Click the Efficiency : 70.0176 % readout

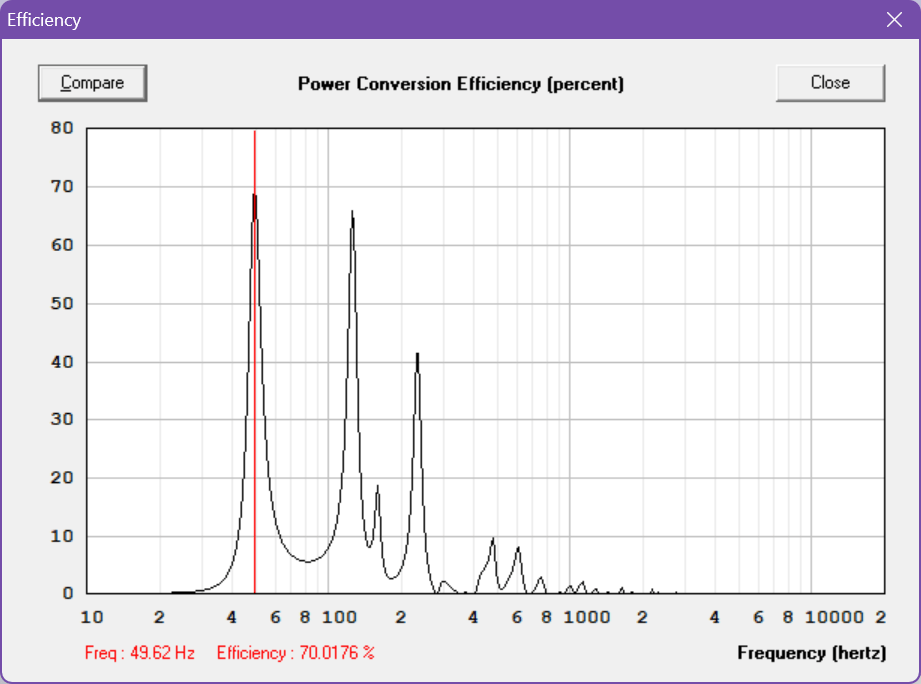[x=295, y=653]
